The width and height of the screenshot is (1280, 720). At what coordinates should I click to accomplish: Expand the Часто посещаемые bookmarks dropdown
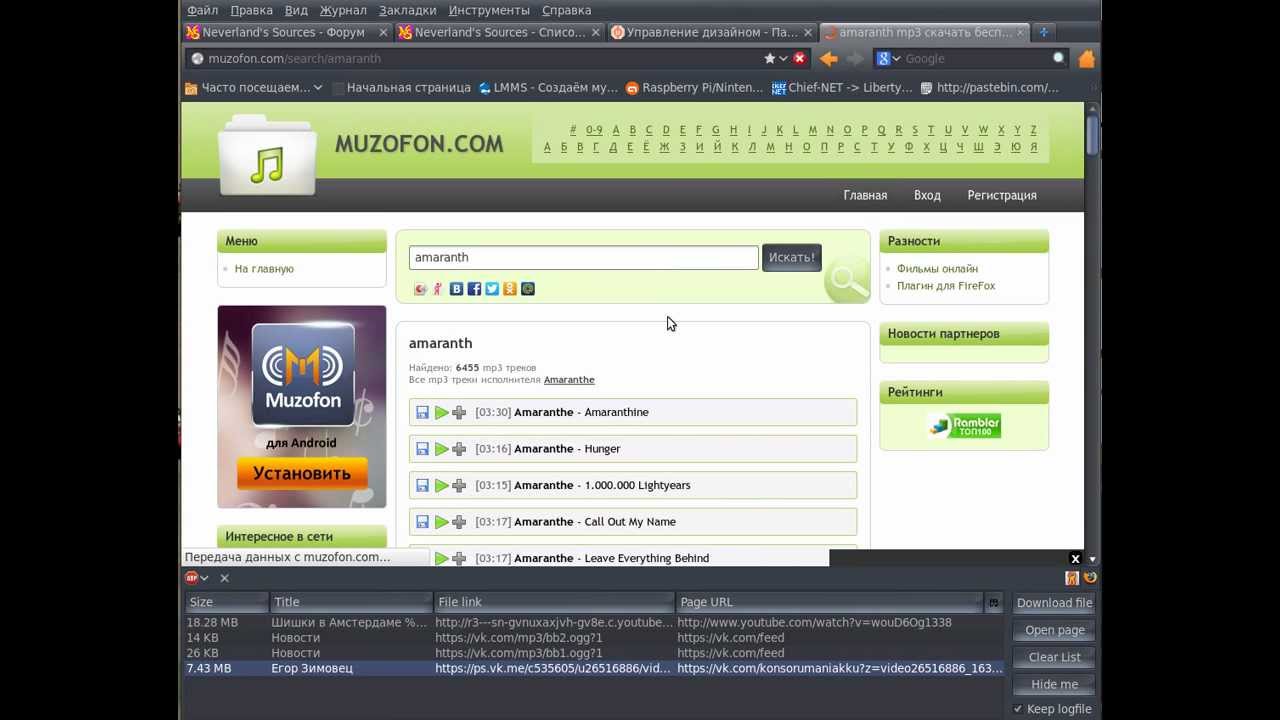point(318,88)
